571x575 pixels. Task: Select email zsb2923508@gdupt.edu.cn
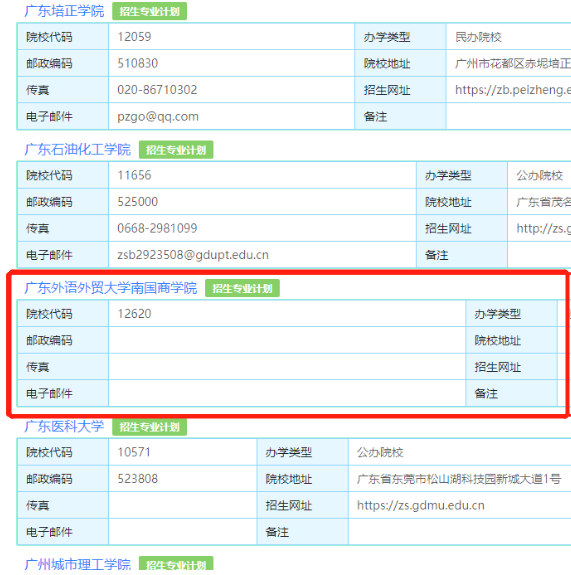pos(193,255)
